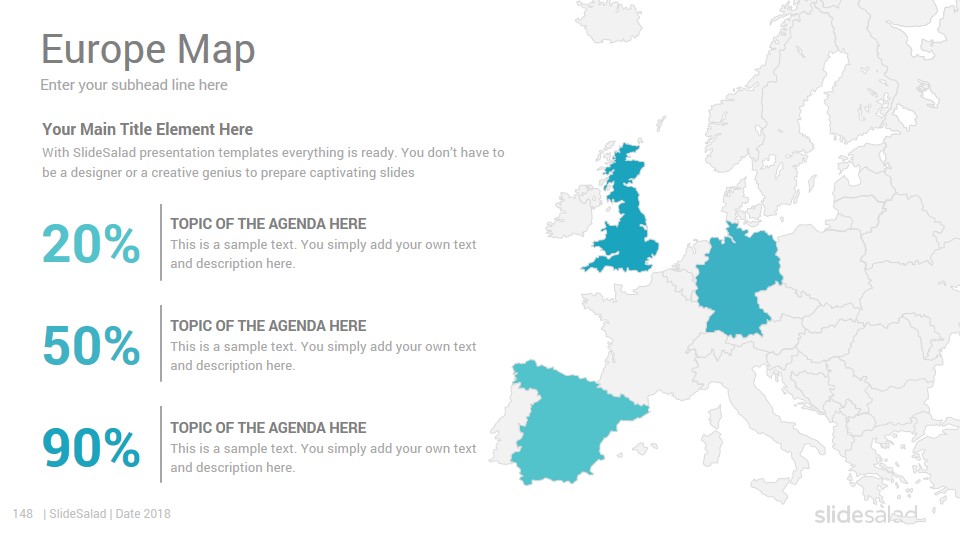This screenshot has width=960, height=540.
Task: Click the agenda topic heading beside 90%
Action: coord(268,428)
